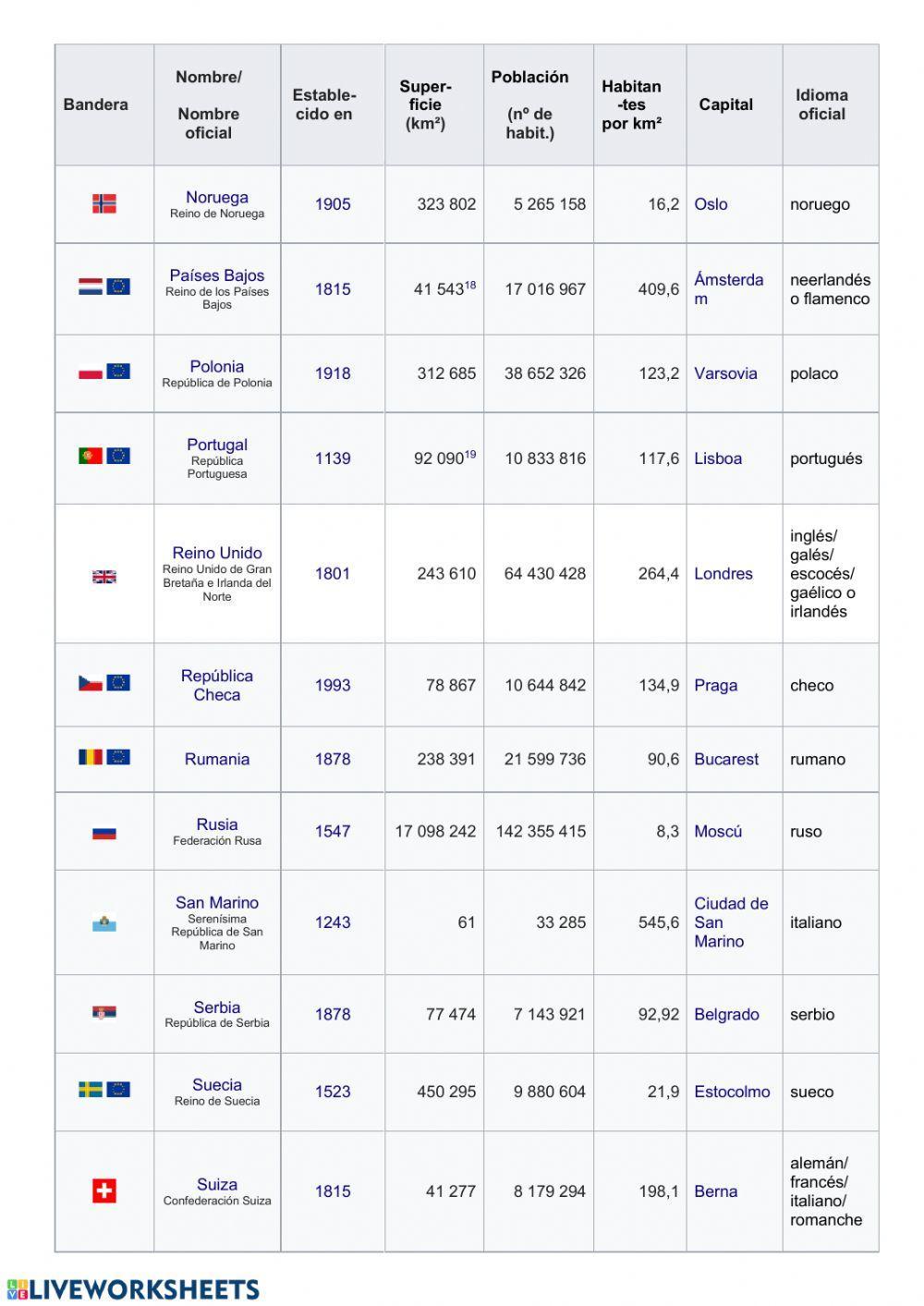Click the Serbia flag icon
Image resolution: width=924 pixels, height=1306 pixels.
coord(104,1013)
